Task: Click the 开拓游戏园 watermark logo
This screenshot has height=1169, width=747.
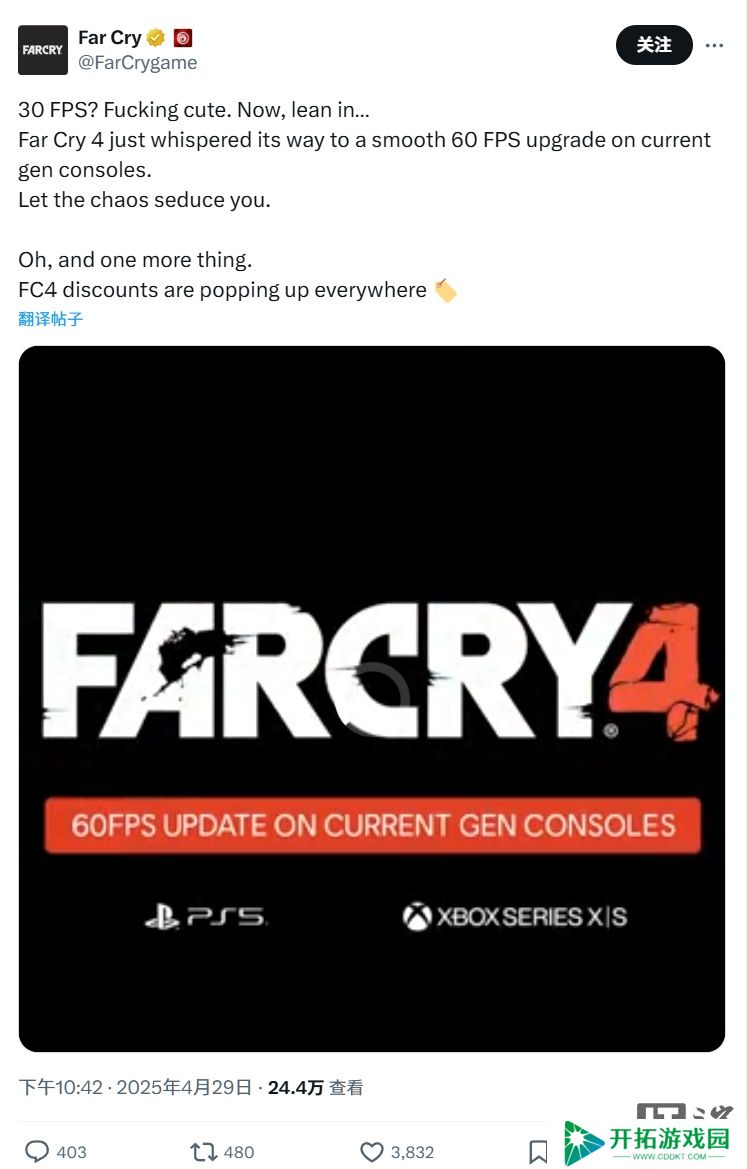Action: (x=647, y=1141)
